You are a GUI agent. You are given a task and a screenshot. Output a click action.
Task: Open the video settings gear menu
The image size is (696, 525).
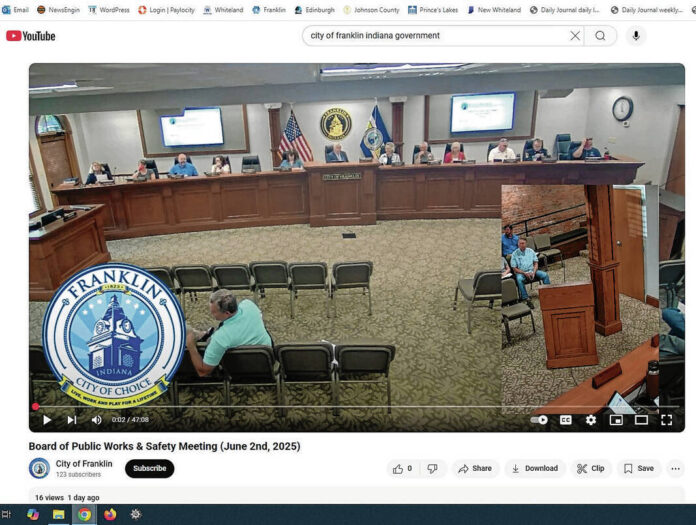pos(591,420)
